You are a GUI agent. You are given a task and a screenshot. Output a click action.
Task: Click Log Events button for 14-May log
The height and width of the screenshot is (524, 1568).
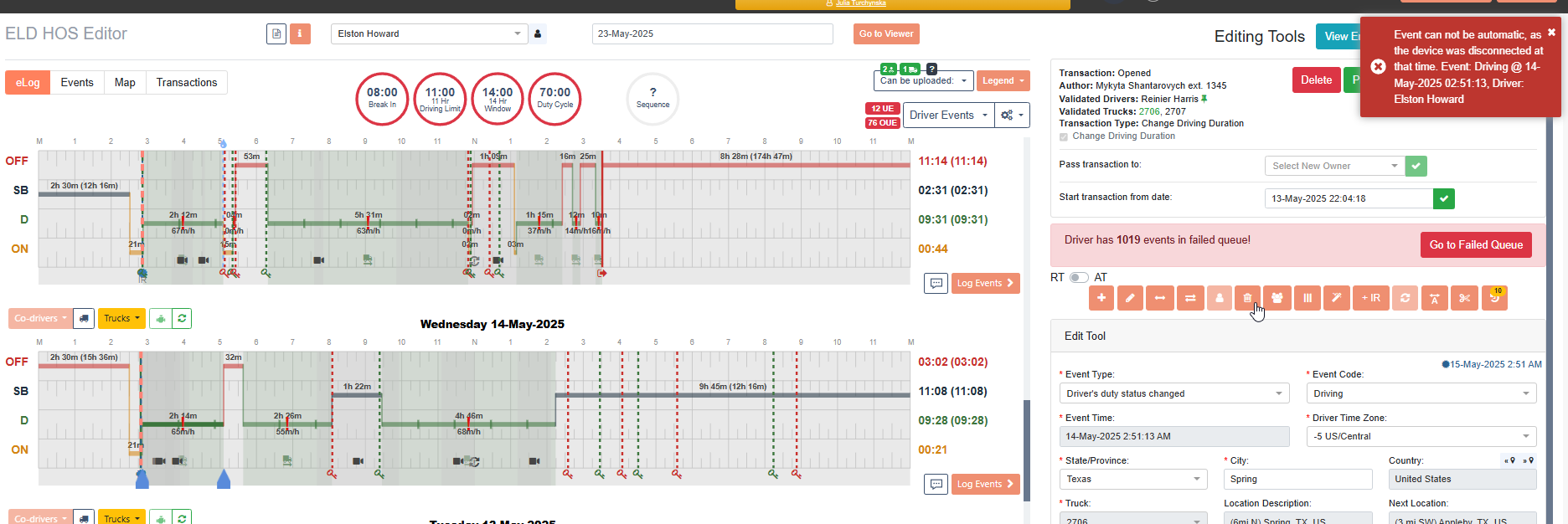(985, 484)
